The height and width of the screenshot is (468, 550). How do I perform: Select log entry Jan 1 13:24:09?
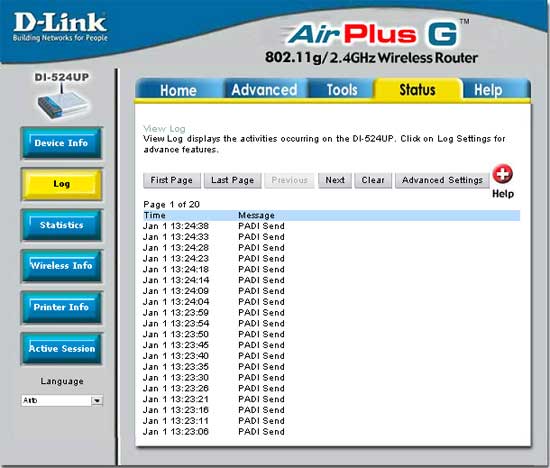point(214,291)
